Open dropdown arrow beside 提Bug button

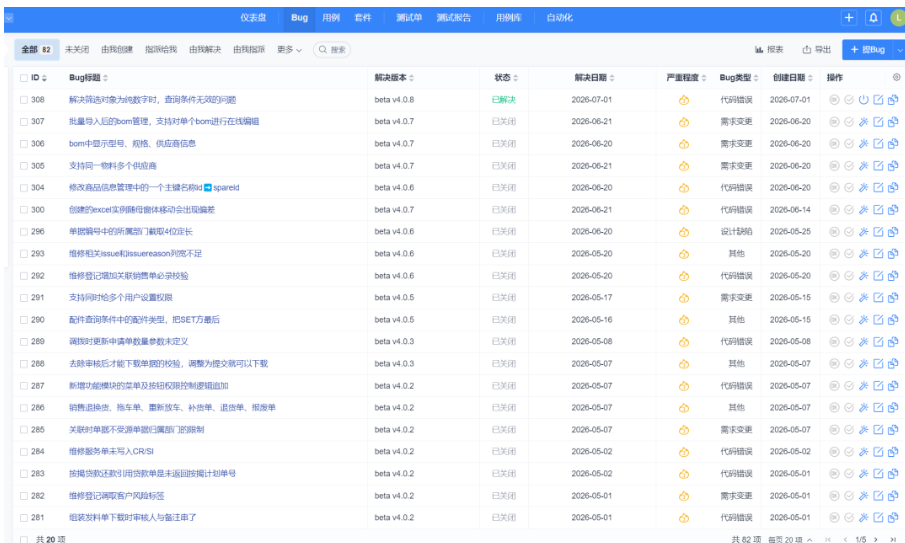(x=899, y=50)
